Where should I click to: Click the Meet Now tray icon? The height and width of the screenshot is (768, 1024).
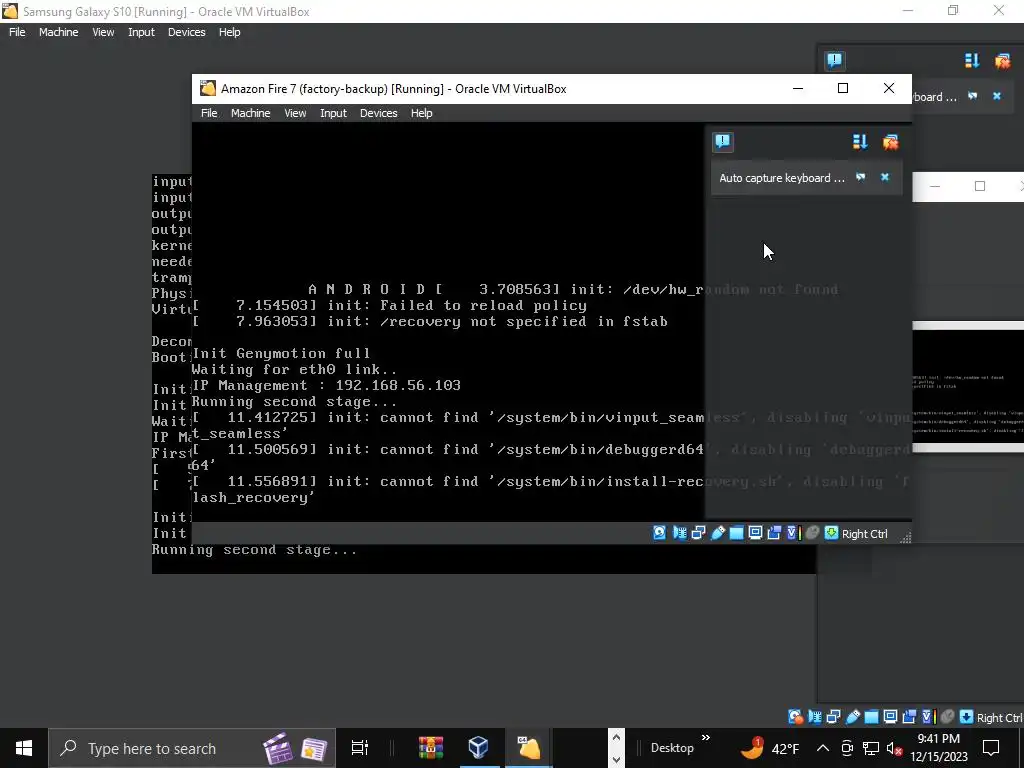coord(847,748)
